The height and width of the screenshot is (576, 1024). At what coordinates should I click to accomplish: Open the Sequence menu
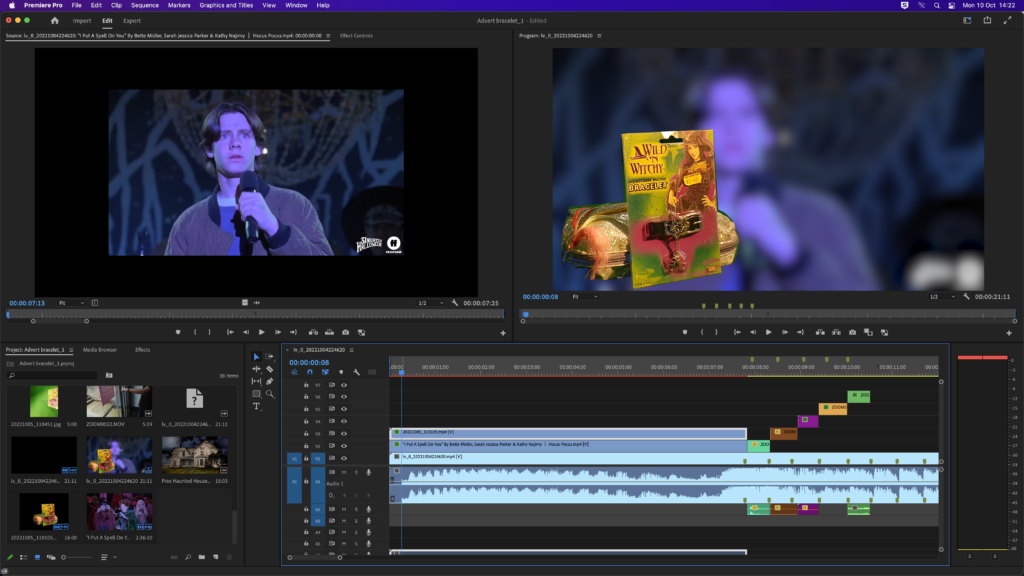pos(144,5)
